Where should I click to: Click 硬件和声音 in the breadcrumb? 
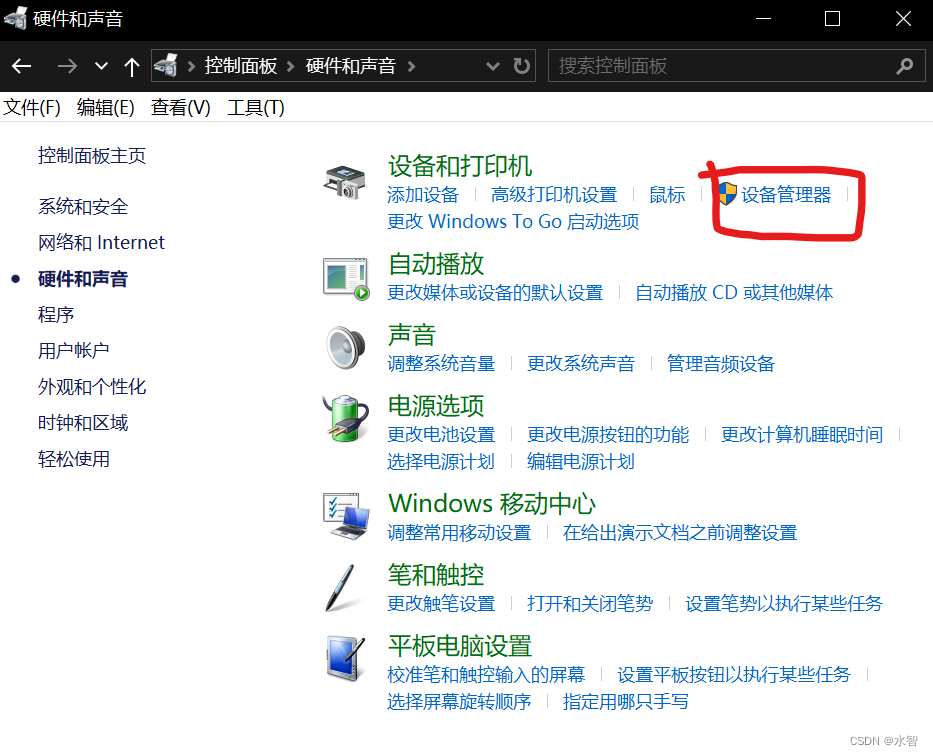click(x=351, y=65)
